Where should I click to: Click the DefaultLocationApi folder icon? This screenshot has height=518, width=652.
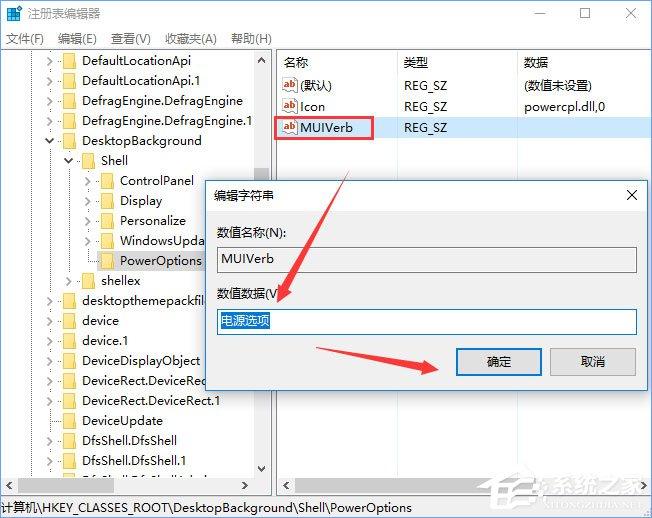point(69,61)
